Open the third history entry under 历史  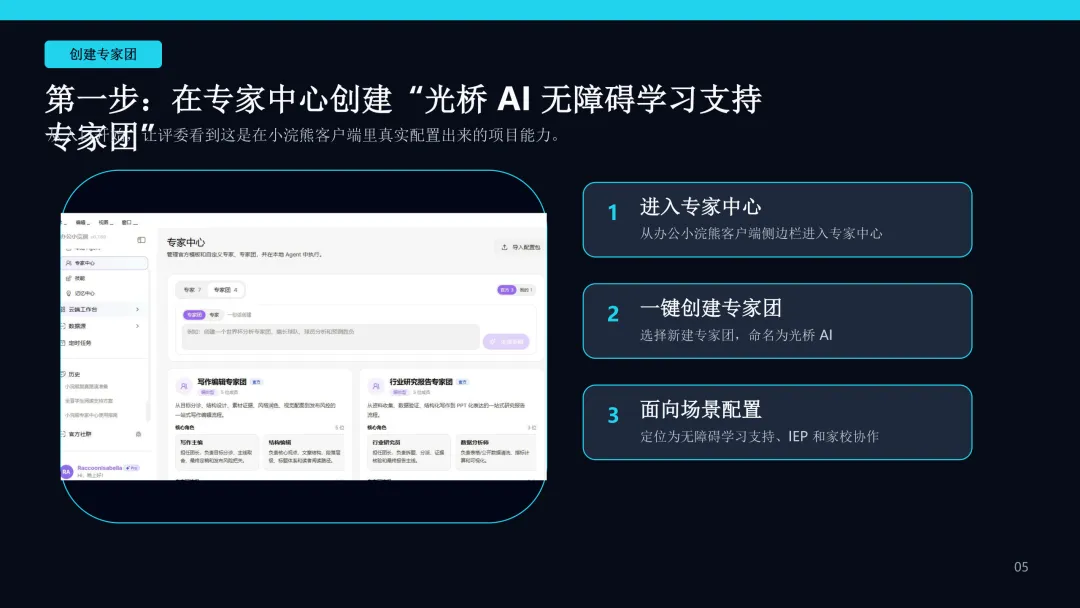[x=92, y=415]
